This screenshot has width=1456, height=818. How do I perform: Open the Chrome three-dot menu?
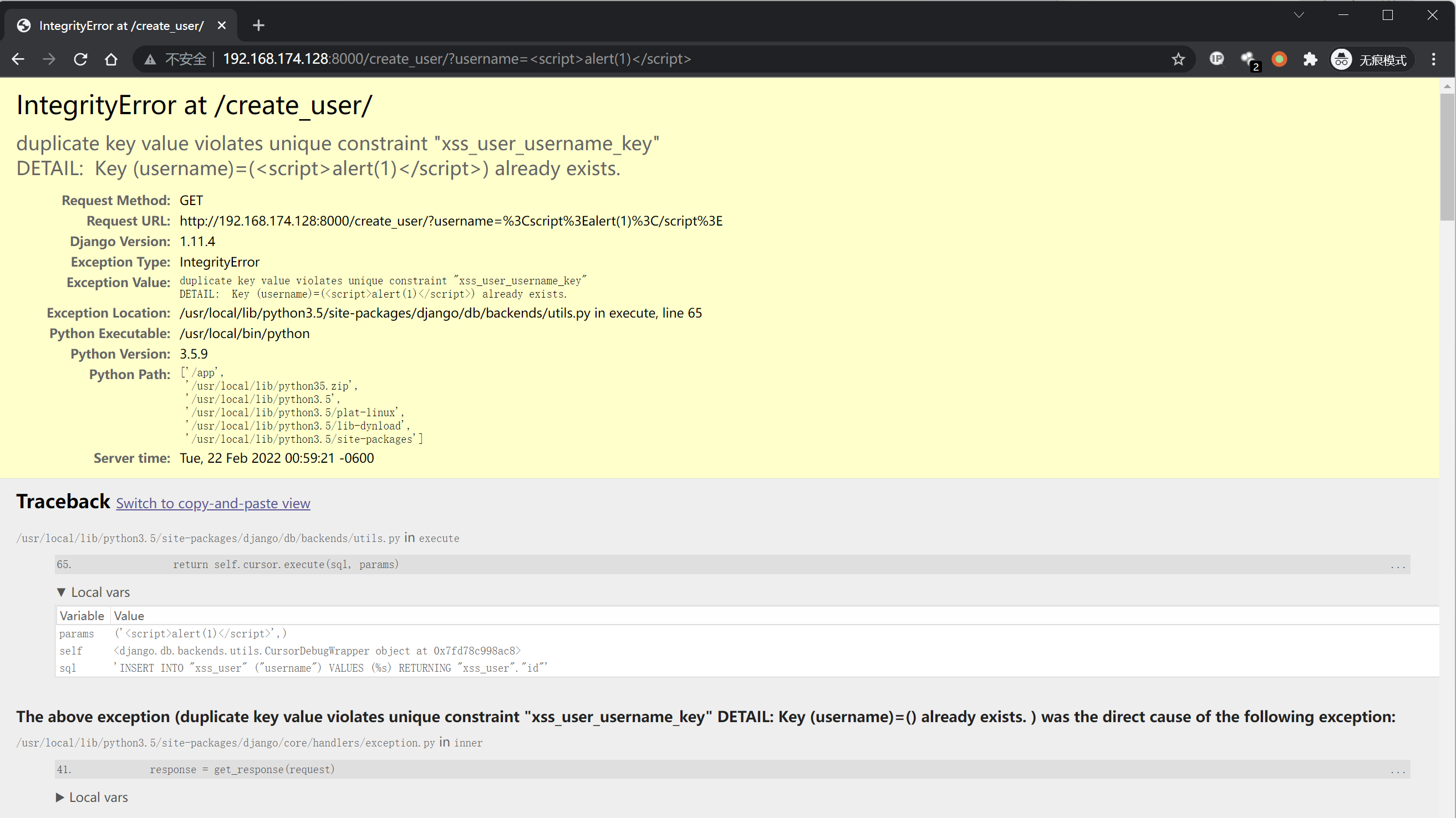click(x=1433, y=59)
